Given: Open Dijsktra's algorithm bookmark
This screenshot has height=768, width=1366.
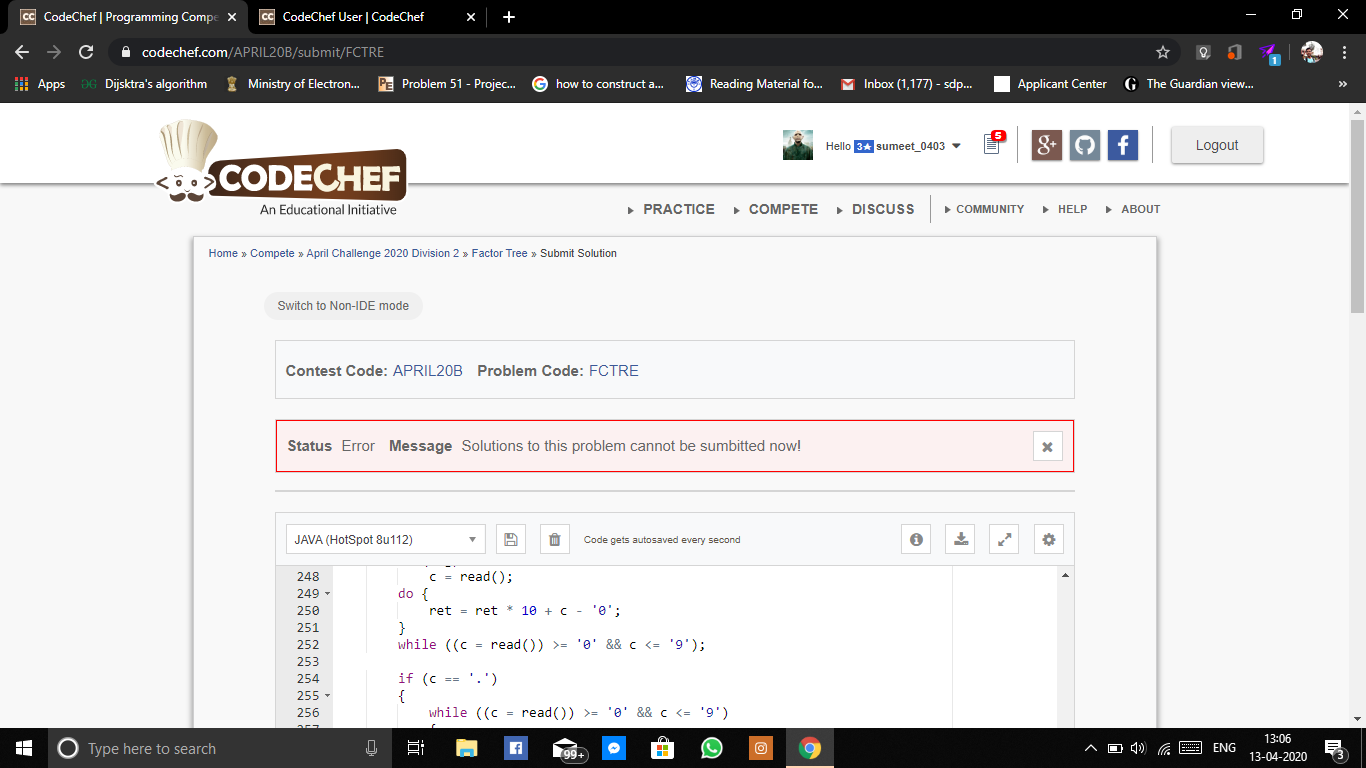Looking at the screenshot, I should [144, 84].
